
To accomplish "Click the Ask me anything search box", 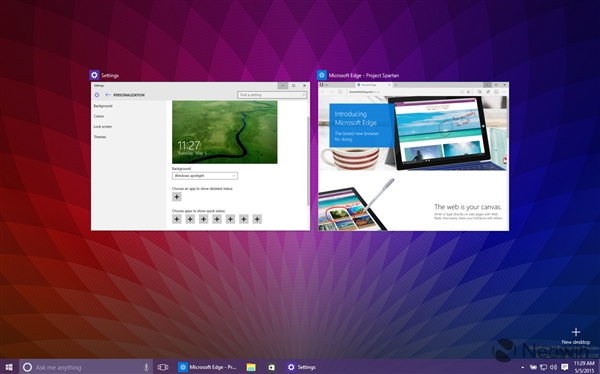I will click(x=86, y=367).
